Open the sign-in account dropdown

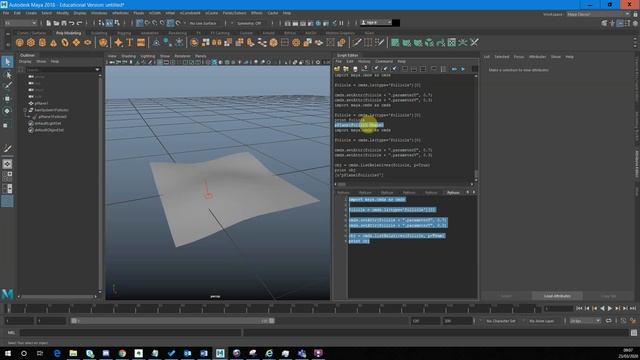coord(376,22)
